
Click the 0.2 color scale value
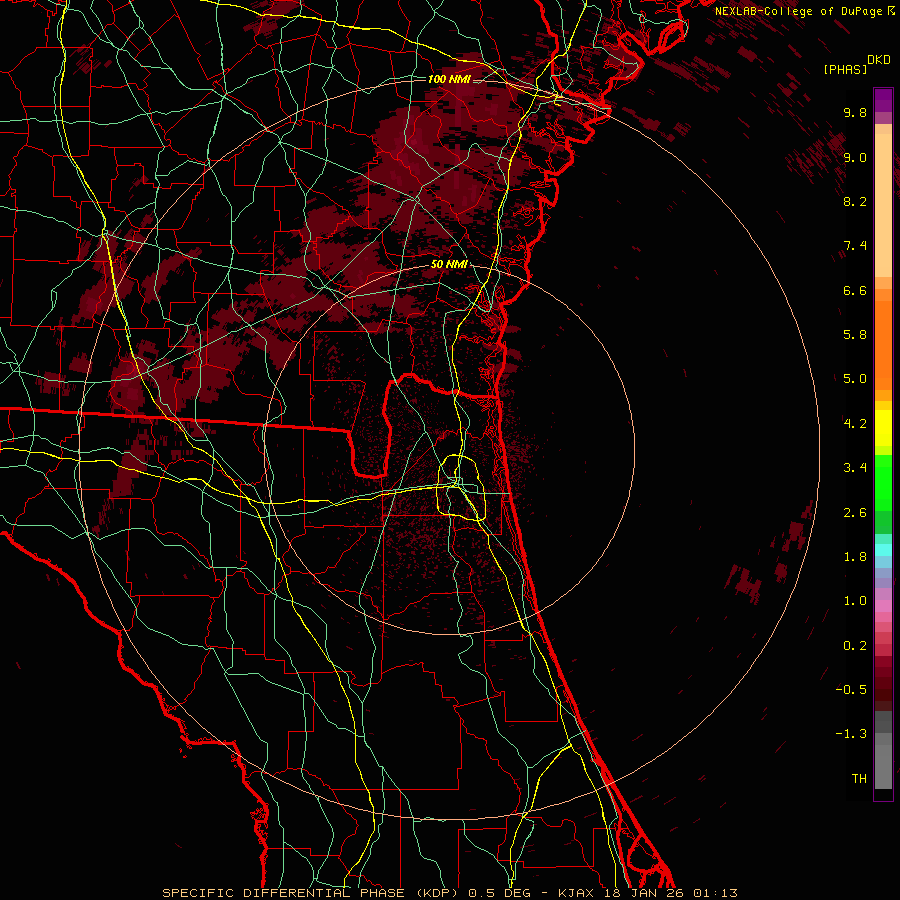pos(855,646)
